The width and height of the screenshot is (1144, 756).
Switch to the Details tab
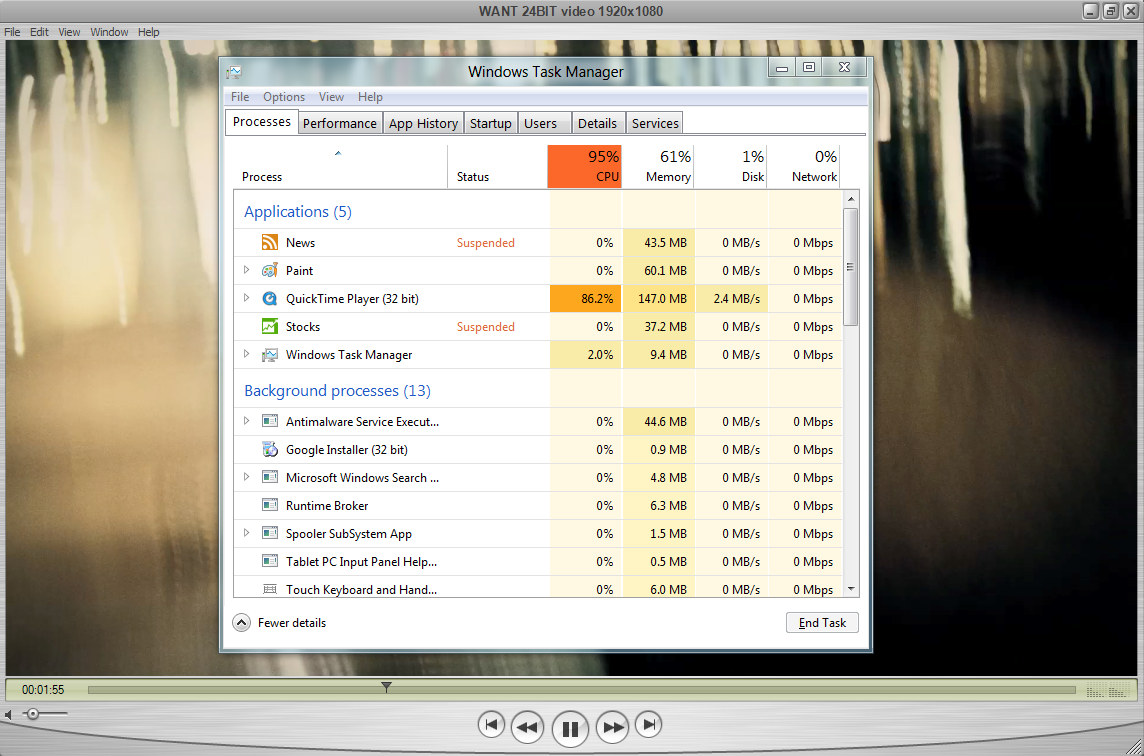click(598, 123)
